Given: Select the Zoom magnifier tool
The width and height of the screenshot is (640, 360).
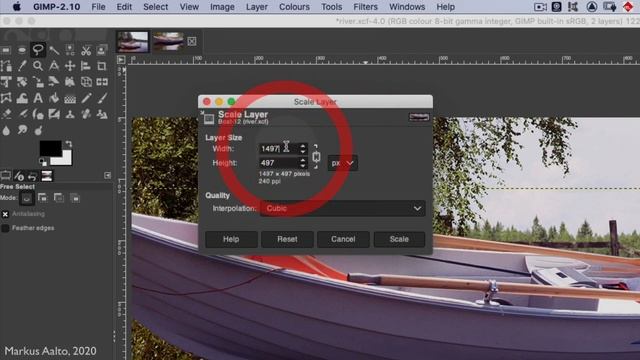Looking at the screenshot, I should (38, 66).
